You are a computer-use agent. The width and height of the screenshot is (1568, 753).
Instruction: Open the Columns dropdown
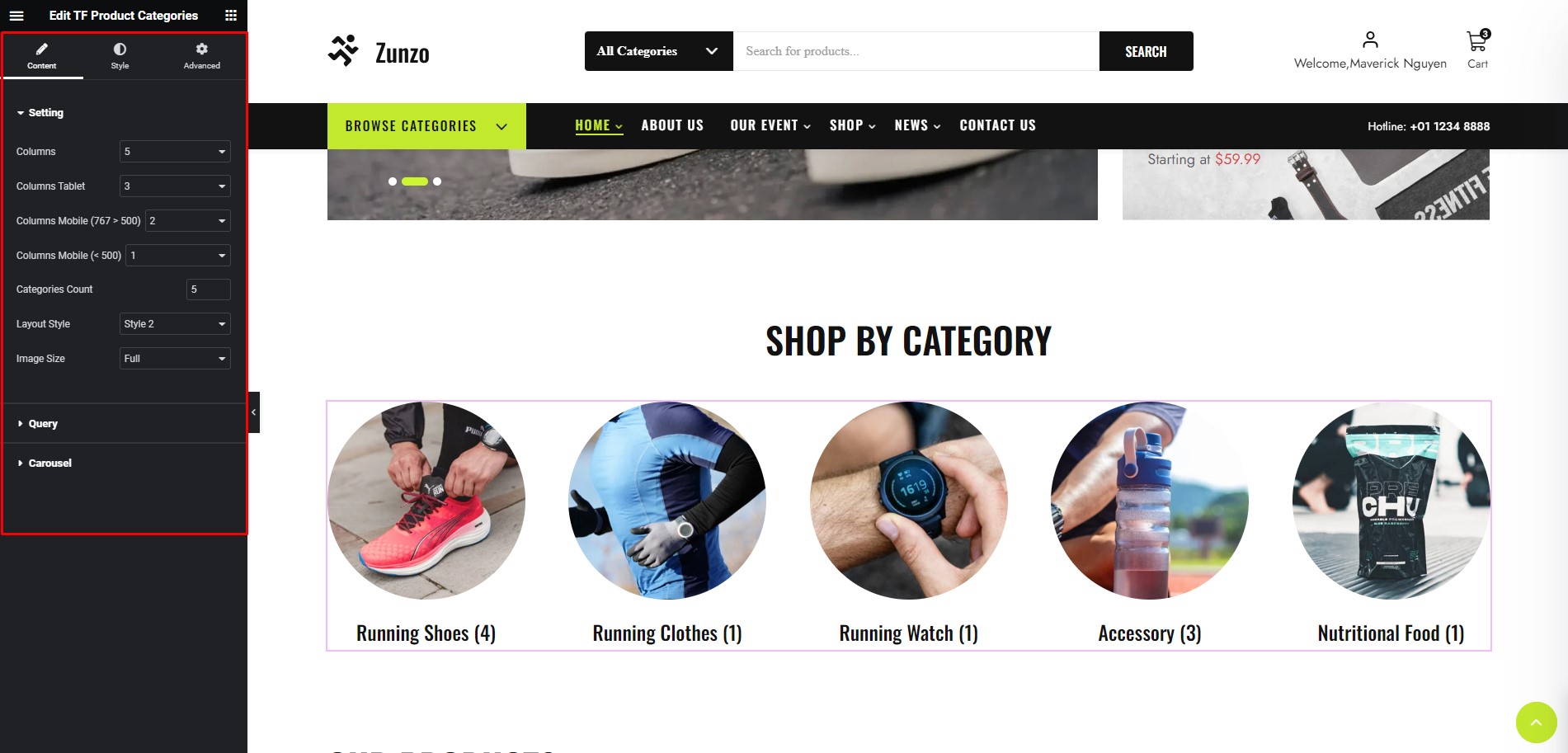pyautogui.click(x=175, y=152)
